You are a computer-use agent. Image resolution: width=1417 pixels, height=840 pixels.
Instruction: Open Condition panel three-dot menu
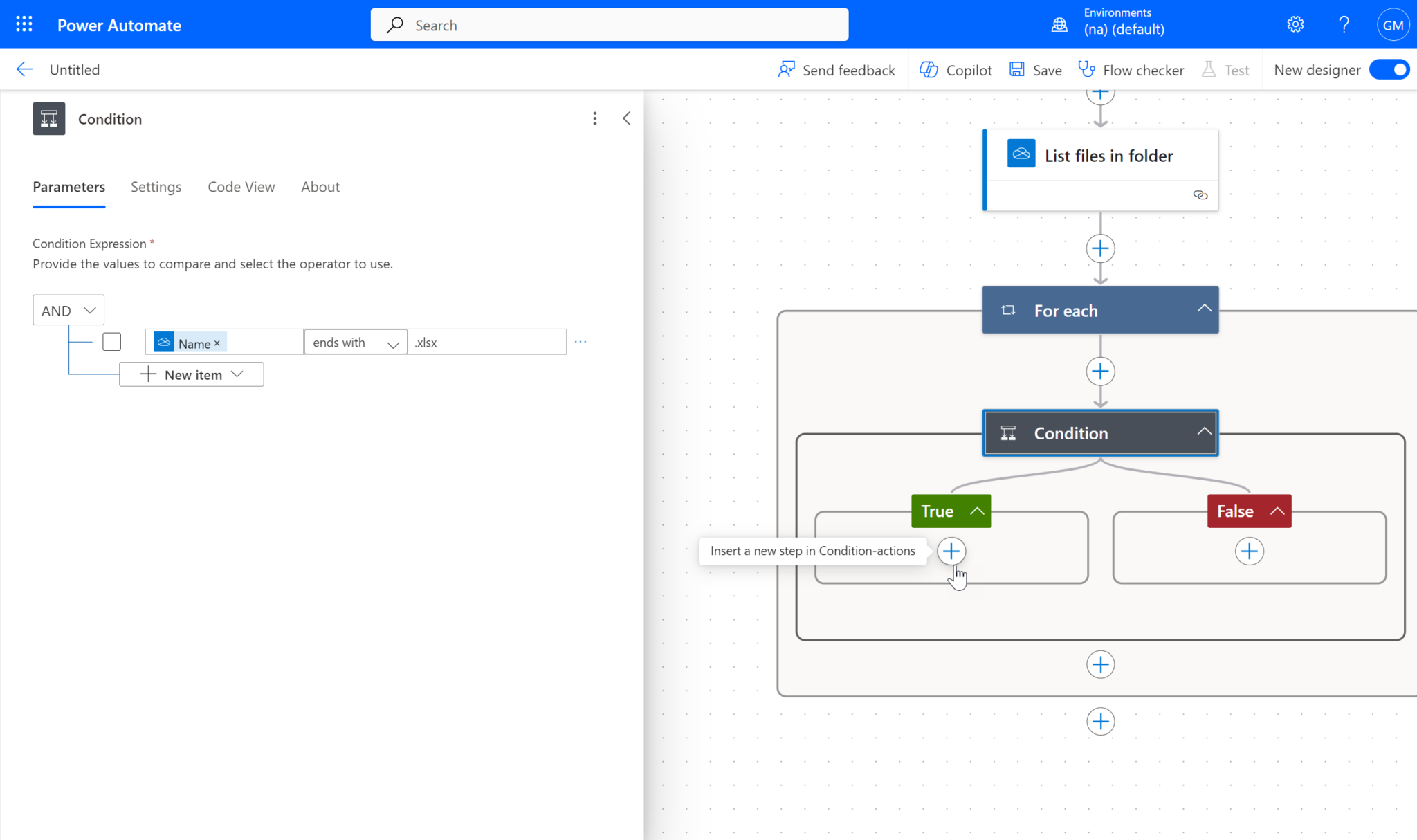pyautogui.click(x=594, y=119)
